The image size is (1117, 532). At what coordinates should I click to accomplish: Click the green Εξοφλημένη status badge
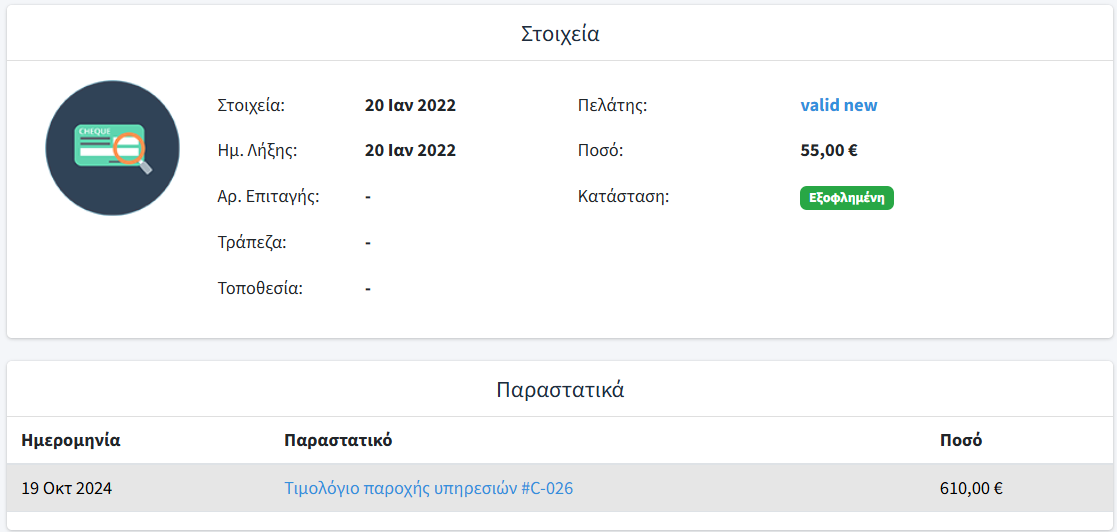coord(846,198)
